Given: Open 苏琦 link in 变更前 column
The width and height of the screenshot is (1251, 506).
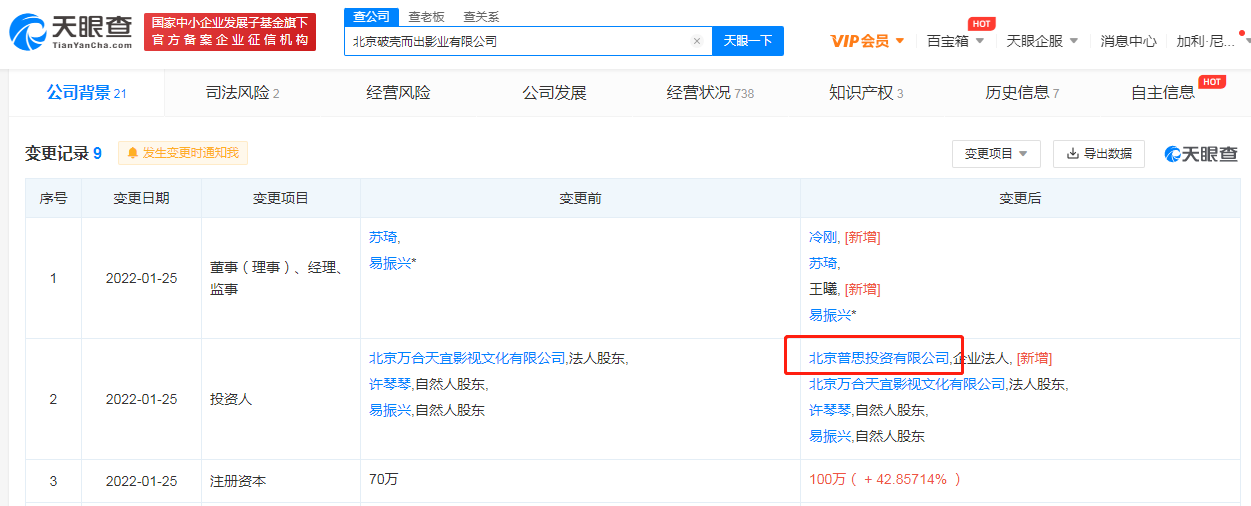Looking at the screenshot, I should 383,237.
